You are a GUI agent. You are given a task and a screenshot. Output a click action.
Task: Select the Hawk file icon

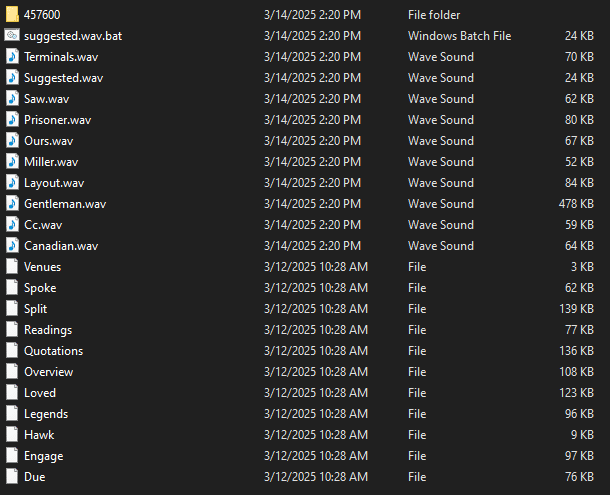12,435
